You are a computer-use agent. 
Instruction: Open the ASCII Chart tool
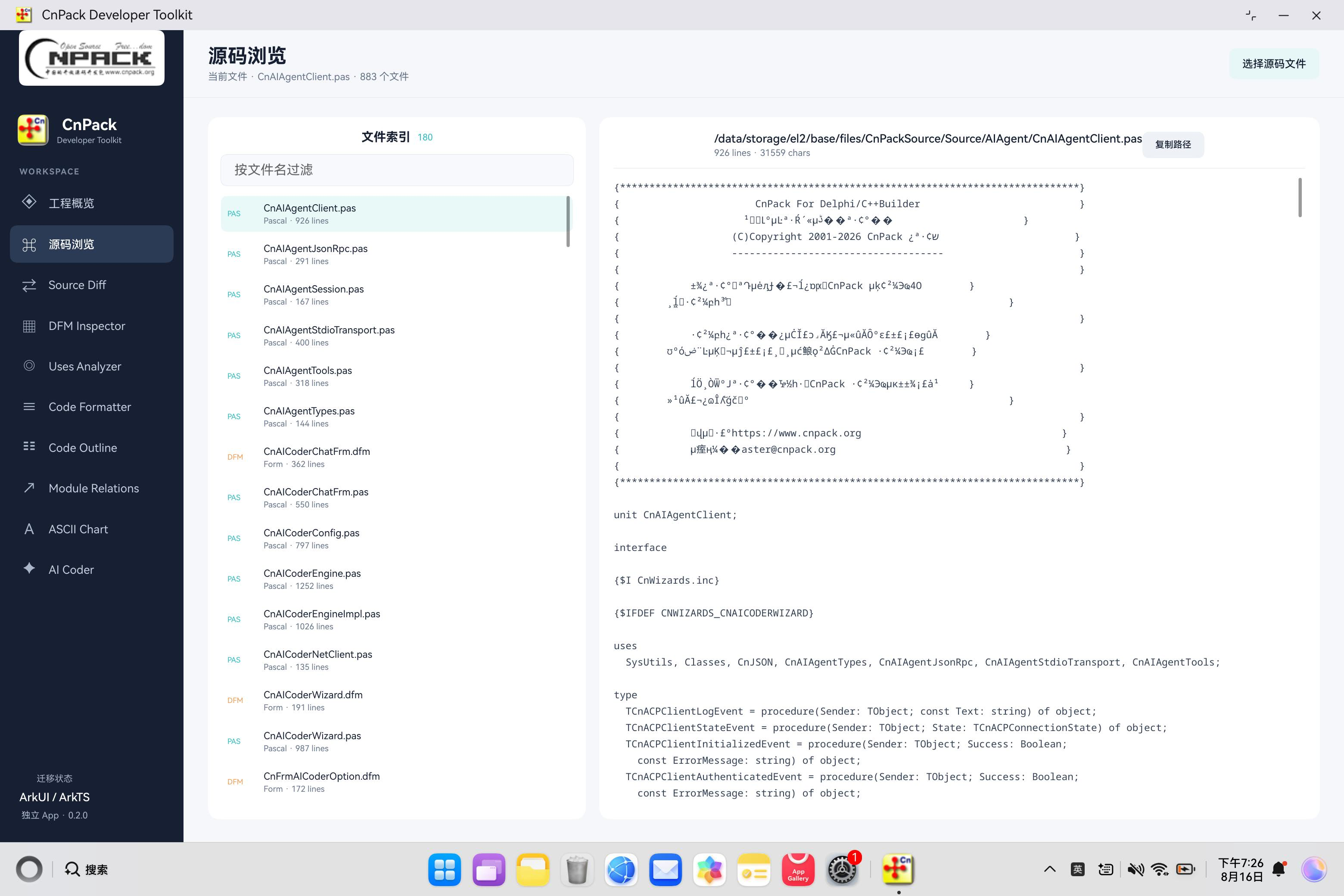[91, 529]
